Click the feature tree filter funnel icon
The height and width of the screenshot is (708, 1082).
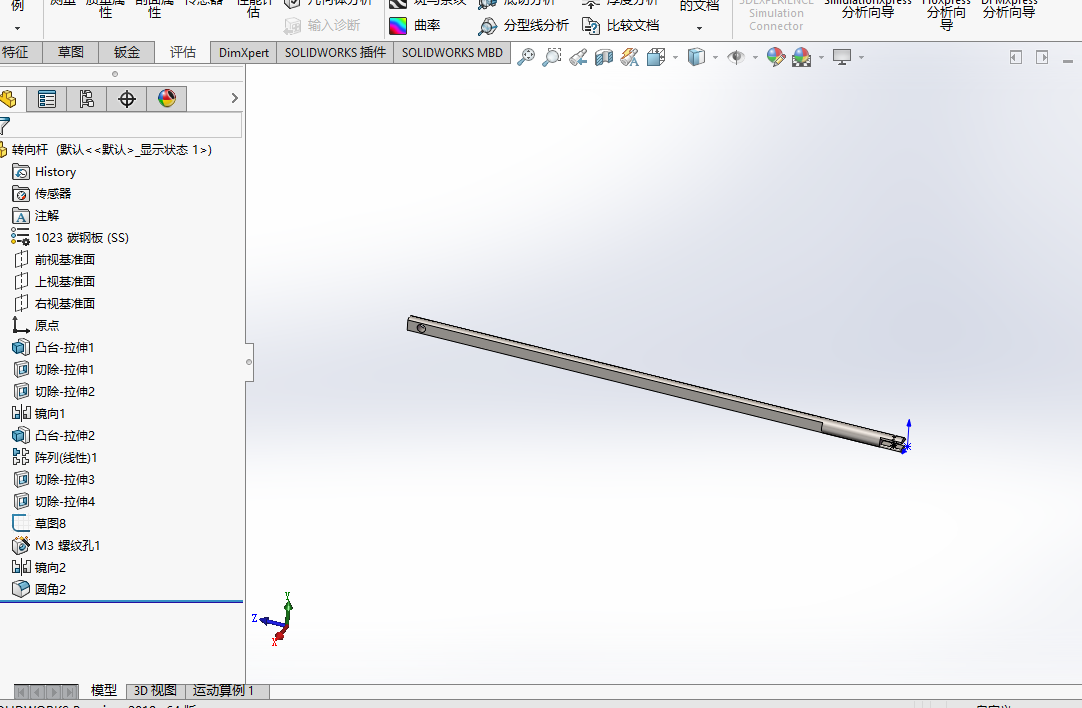[5, 126]
